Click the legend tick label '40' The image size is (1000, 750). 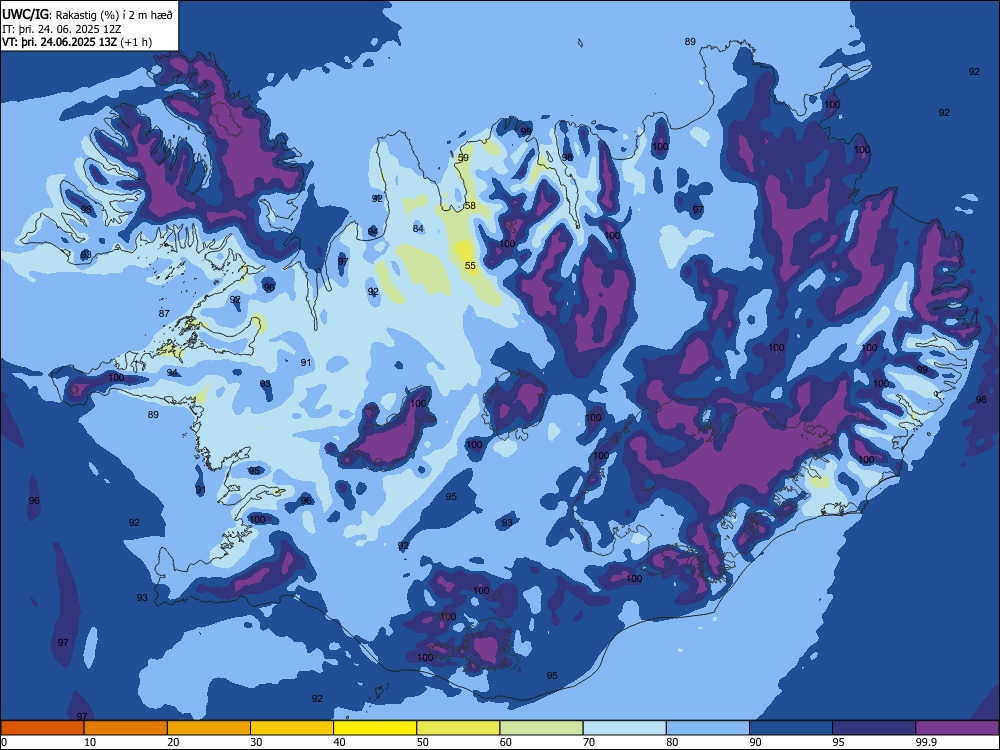coord(339,742)
